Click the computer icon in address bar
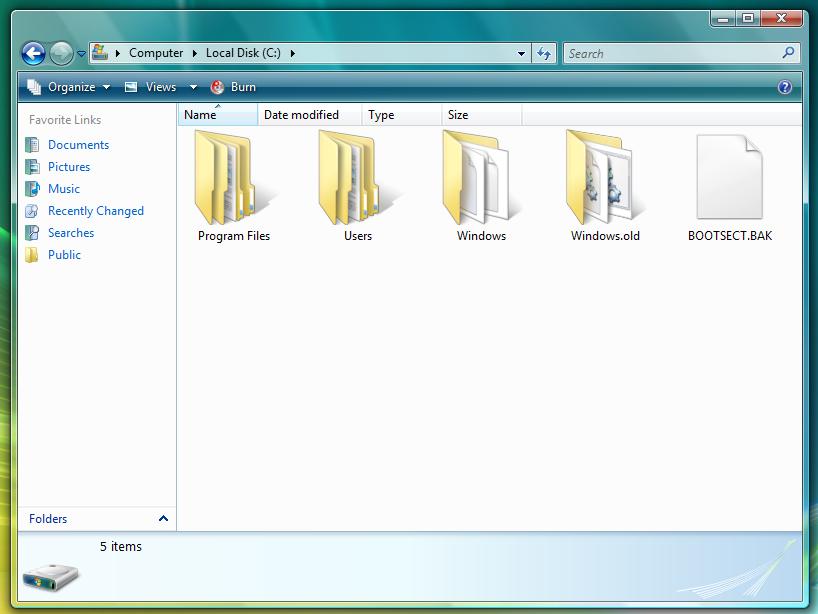This screenshot has height=614, width=818. click(x=100, y=53)
